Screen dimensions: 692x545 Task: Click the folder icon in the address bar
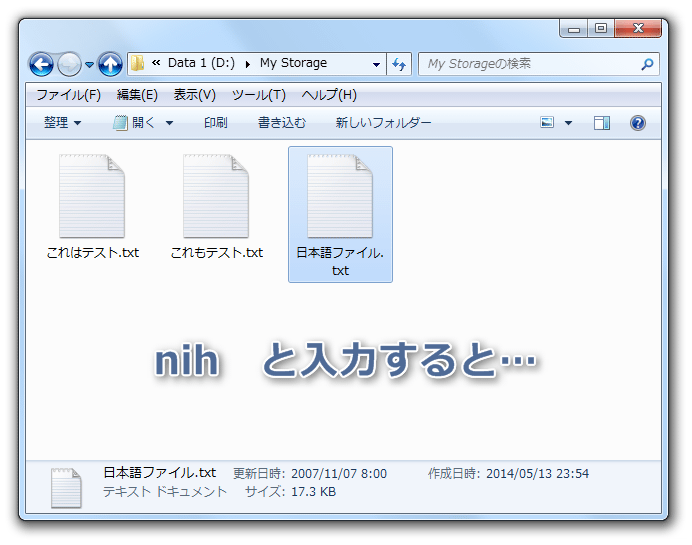click(138, 63)
